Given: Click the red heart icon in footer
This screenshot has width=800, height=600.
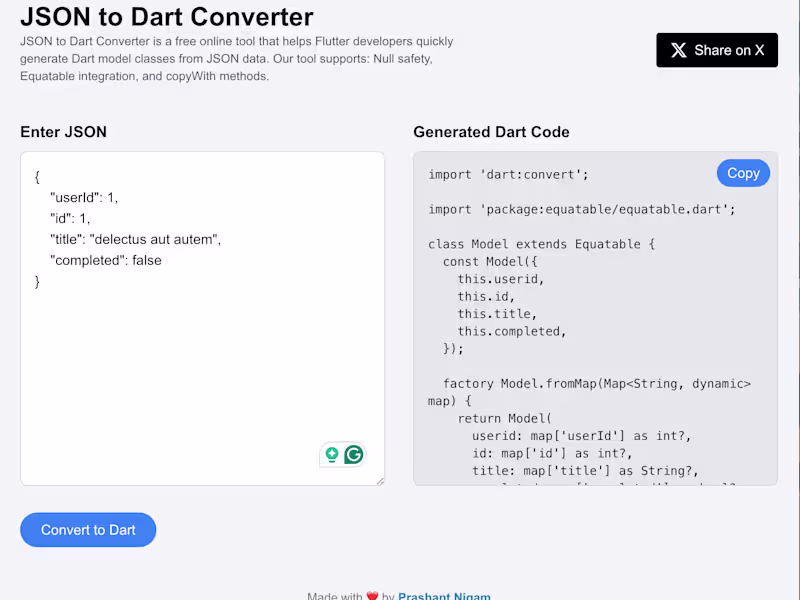Looking at the screenshot, I should coord(372,596).
